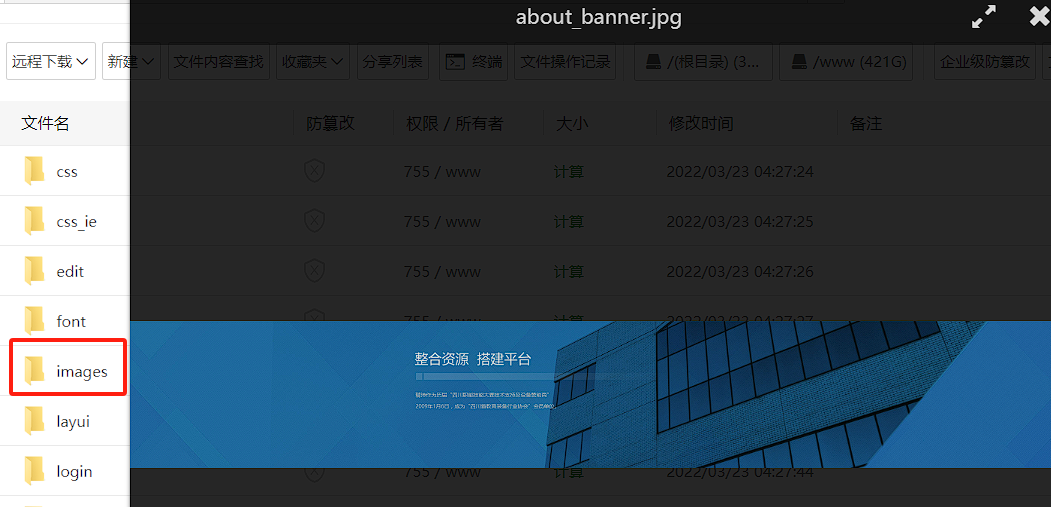Click the 文件内容查找 button

click(x=219, y=62)
